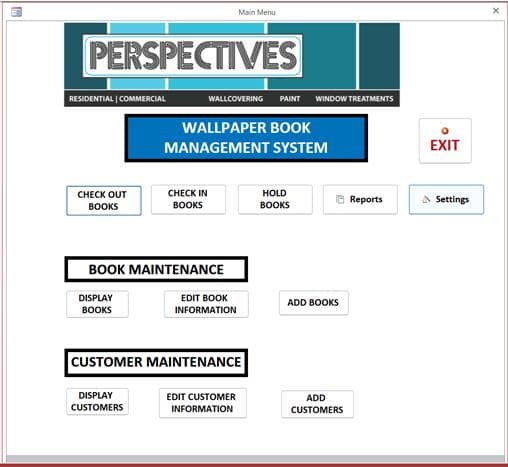Open the Check Out Books form
Viewport: 508px width, 467px height.
click(x=104, y=200)
